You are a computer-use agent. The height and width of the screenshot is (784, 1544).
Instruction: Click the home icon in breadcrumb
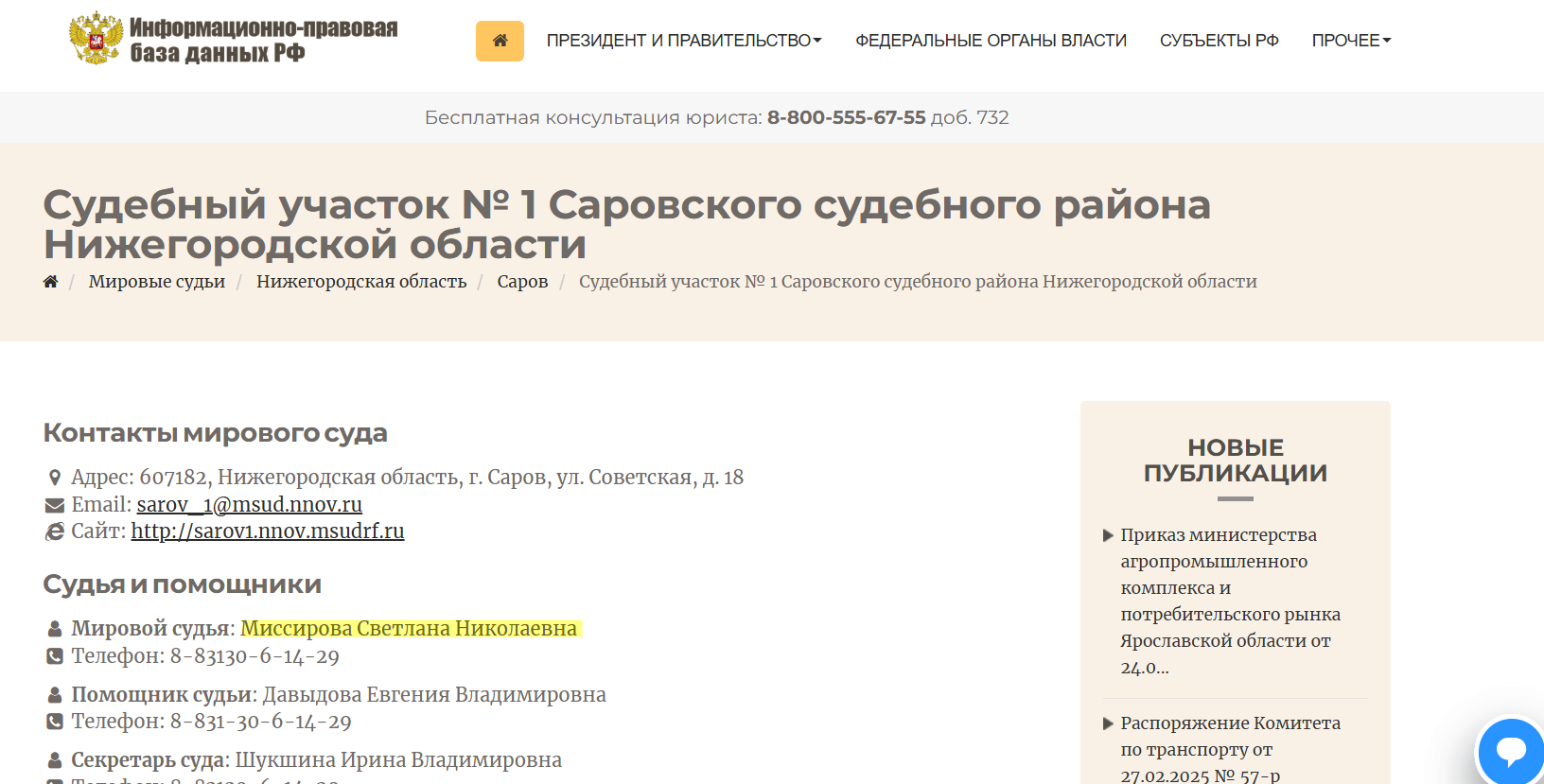coord(51,282)
